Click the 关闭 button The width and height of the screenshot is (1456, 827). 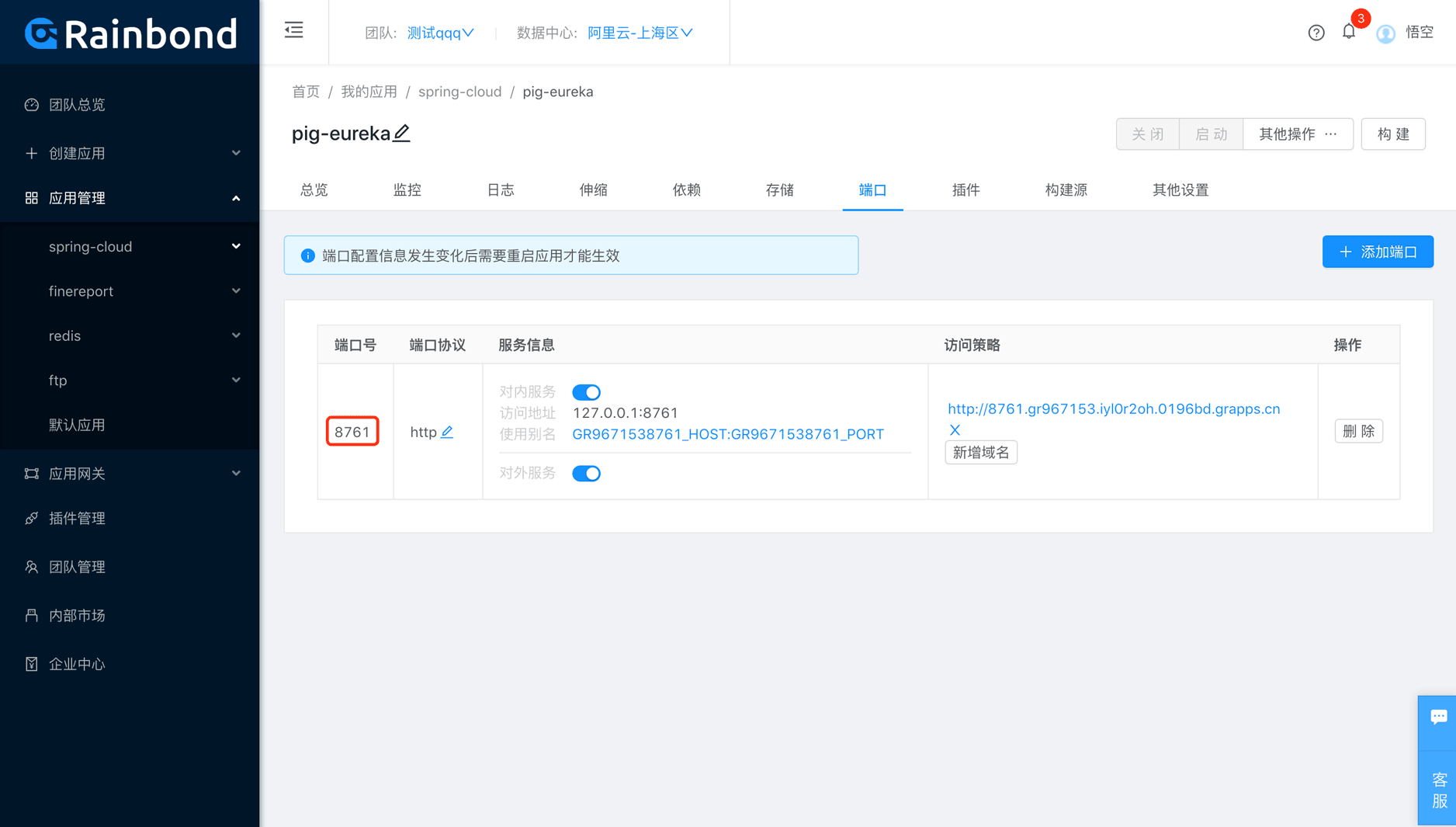point(1147,134)
